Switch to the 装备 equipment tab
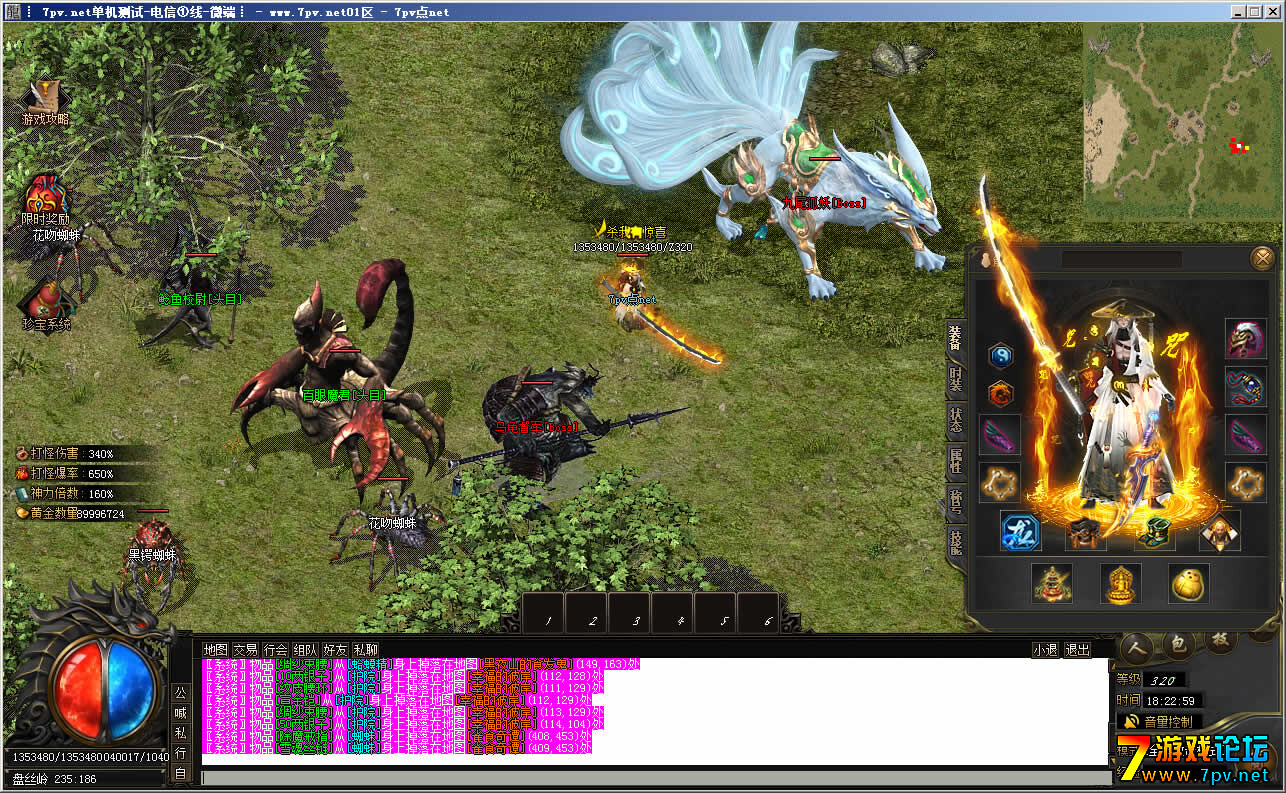 (x=956, y=339)
